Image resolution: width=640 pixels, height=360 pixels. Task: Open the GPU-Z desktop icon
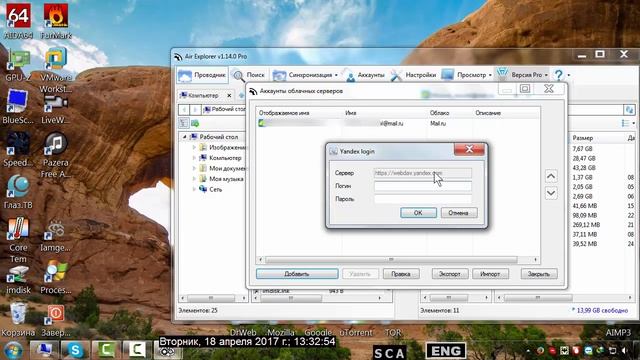[18, 64]
